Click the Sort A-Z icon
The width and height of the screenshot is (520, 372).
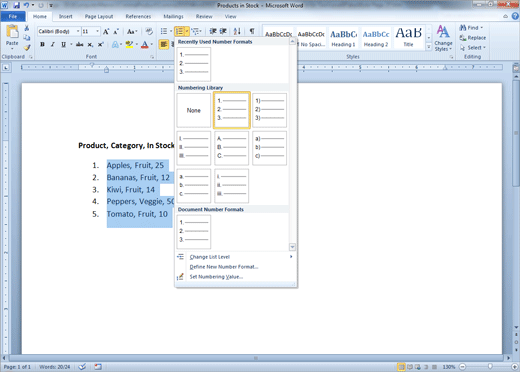click(237, 31)
